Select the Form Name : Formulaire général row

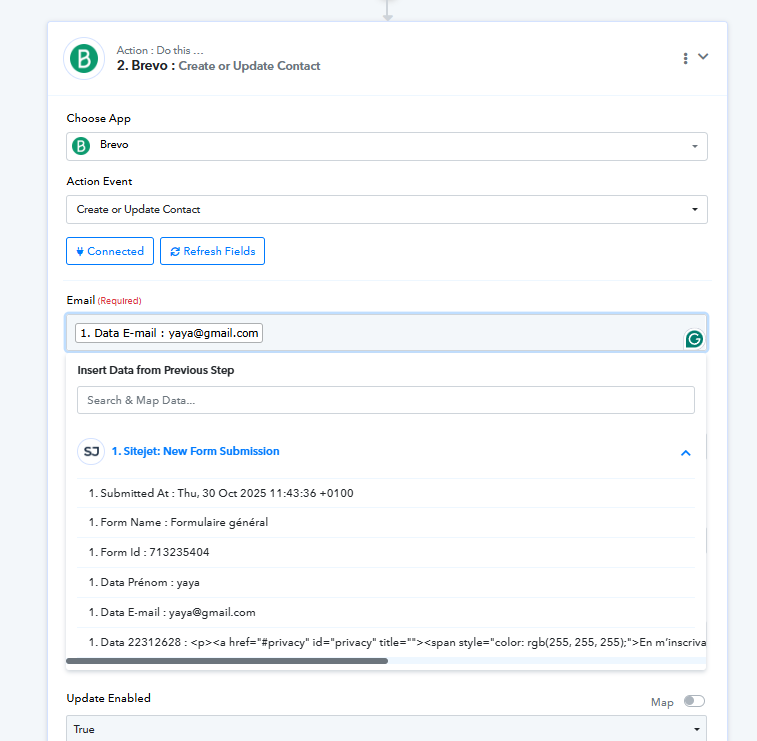pyautogui.click(x=386, y=523)
